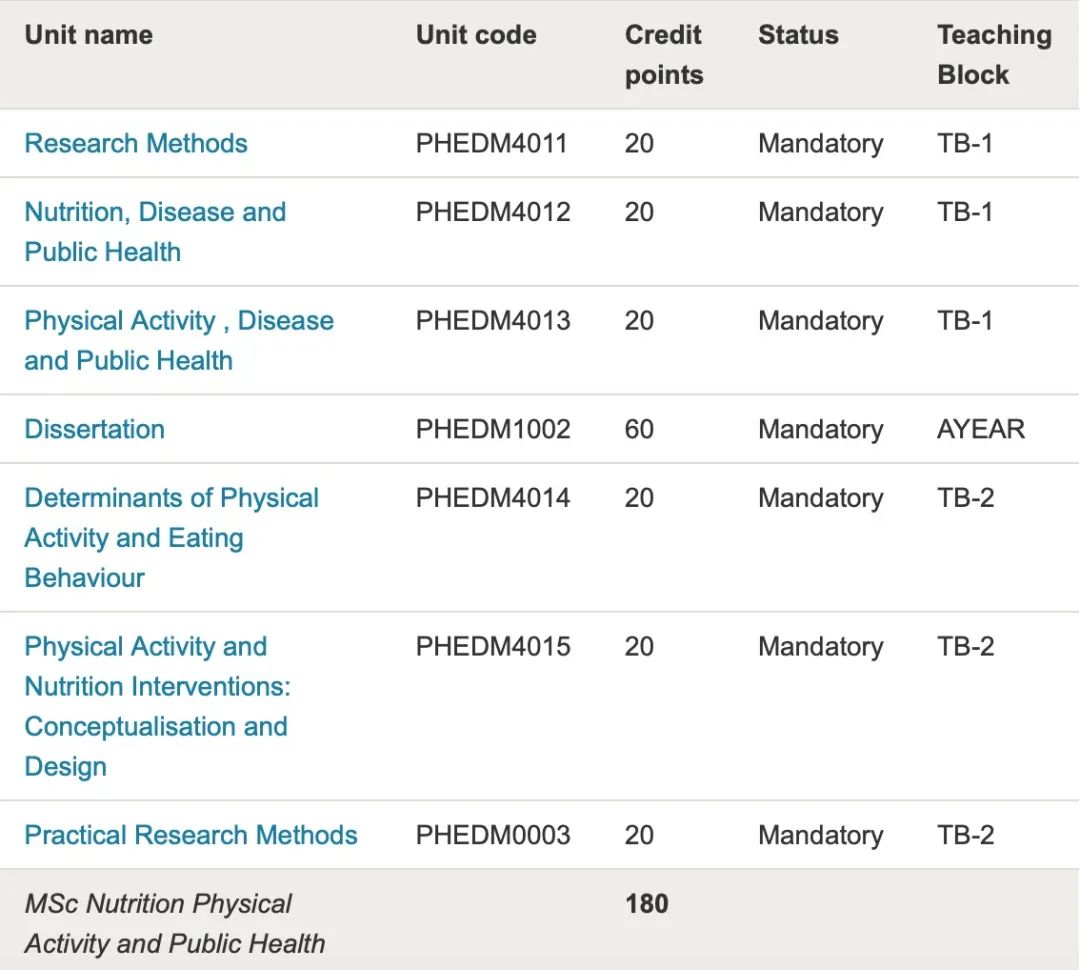
Task: Click the Teaching Block column header
Action: click(x=994, y=55)
